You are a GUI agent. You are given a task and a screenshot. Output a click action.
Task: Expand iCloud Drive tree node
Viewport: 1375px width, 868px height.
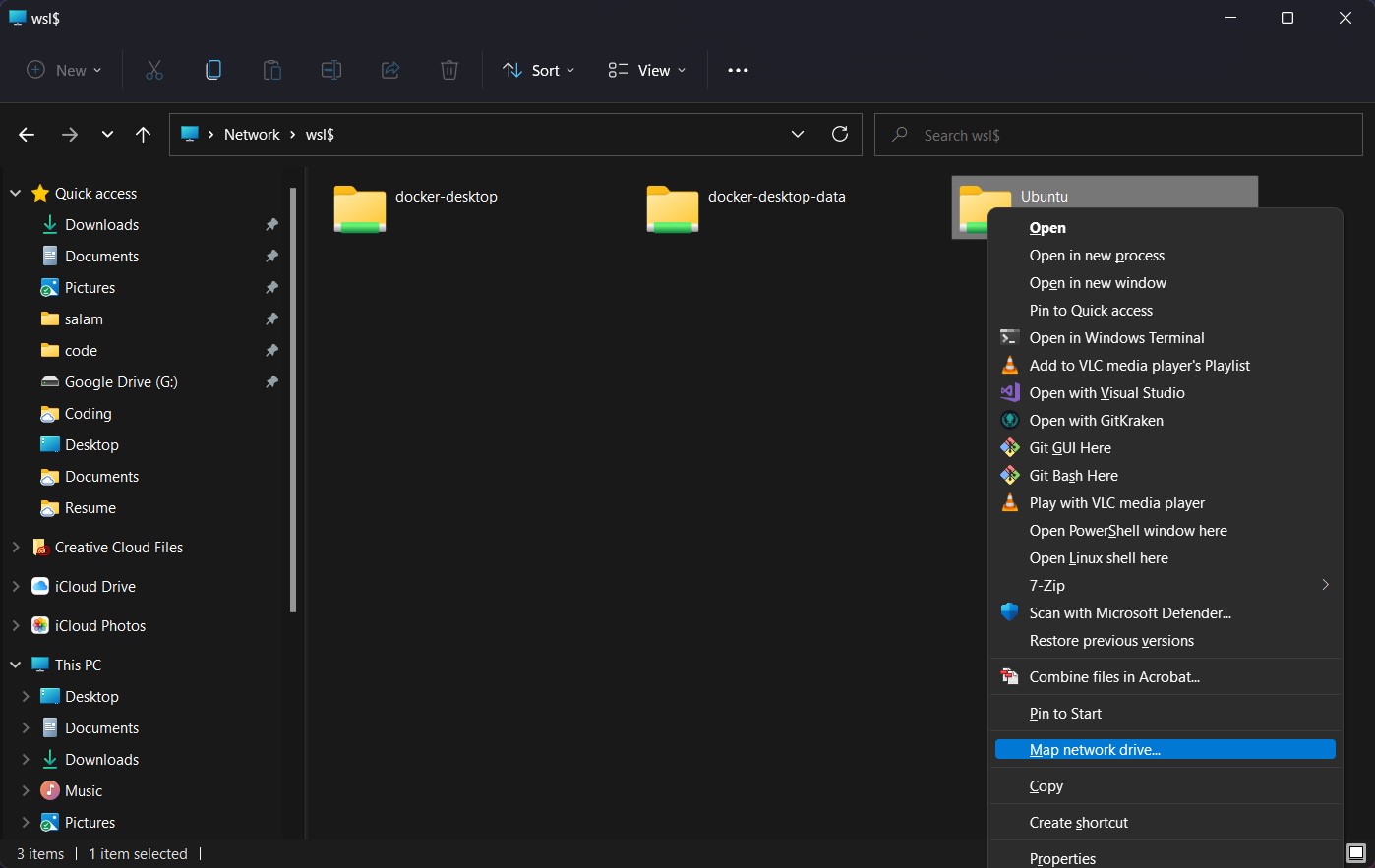tap(16, 587)
